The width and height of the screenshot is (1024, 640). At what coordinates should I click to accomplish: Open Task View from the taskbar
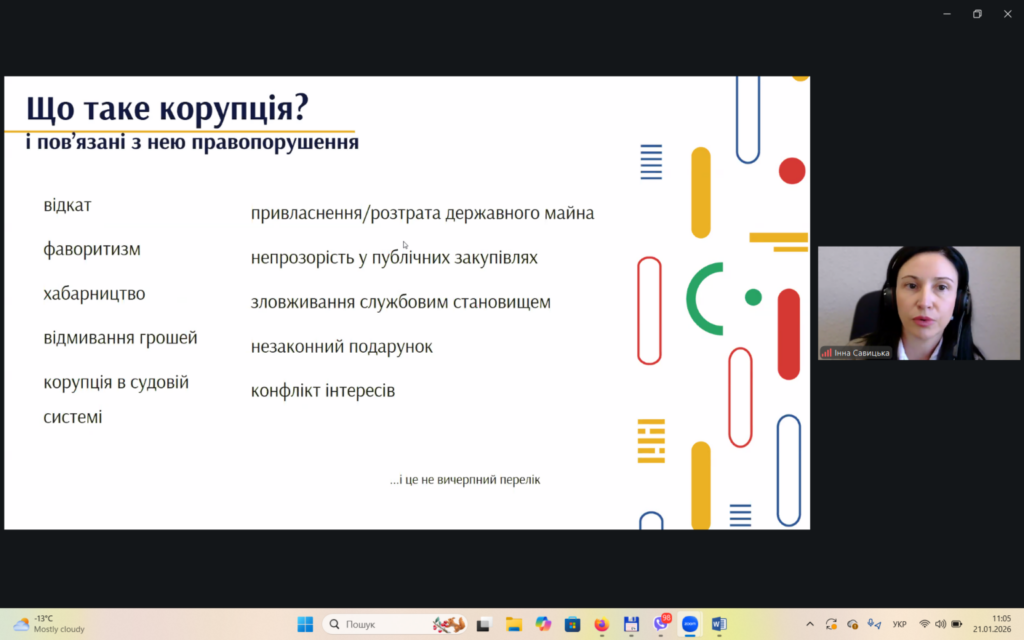click(x=483, y=624)
